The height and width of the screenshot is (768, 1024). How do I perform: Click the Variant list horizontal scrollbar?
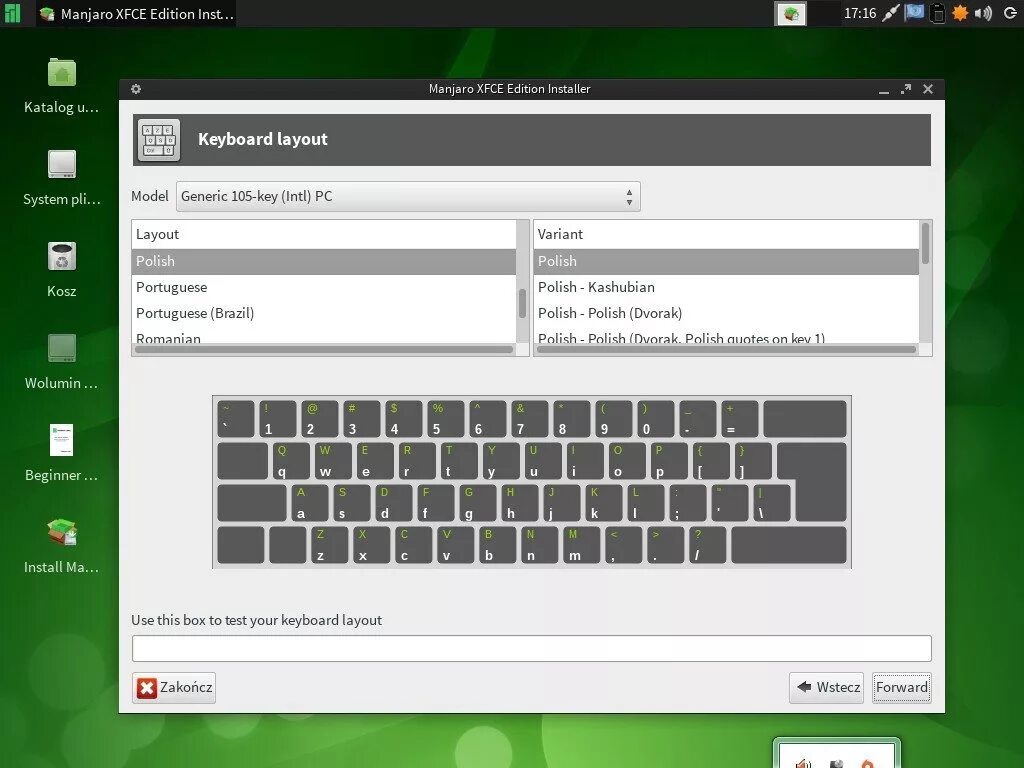pyautogui.click(x=726, y=350)
